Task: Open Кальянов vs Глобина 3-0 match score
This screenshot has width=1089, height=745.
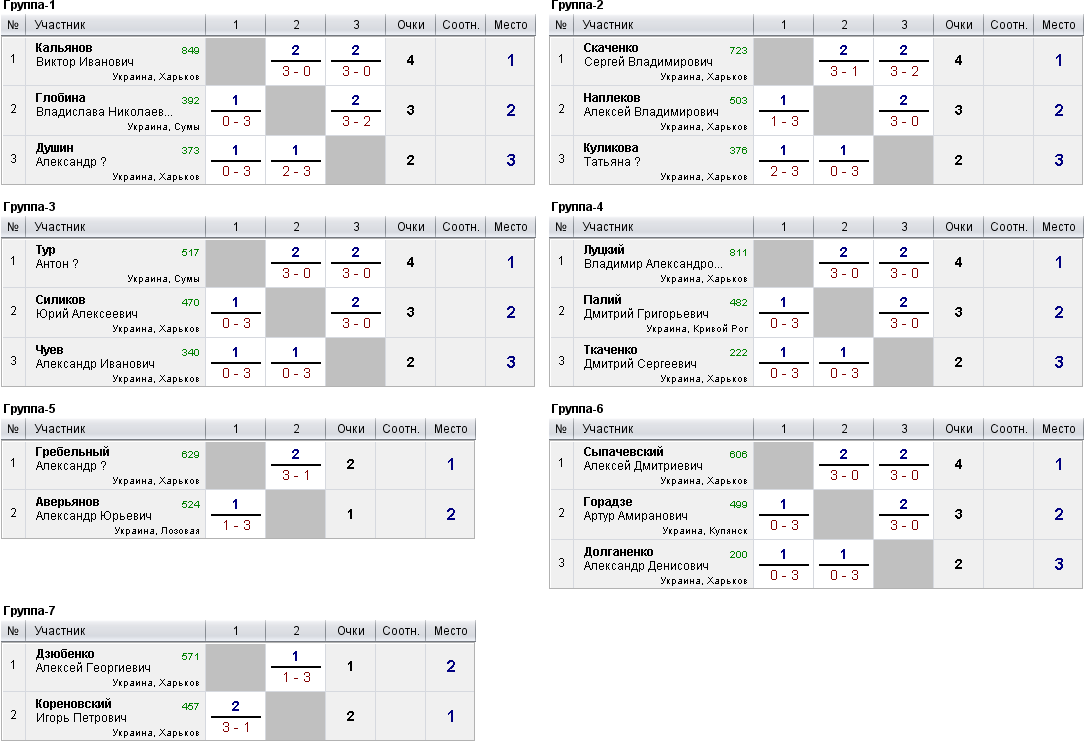Action: coord(296,72)
